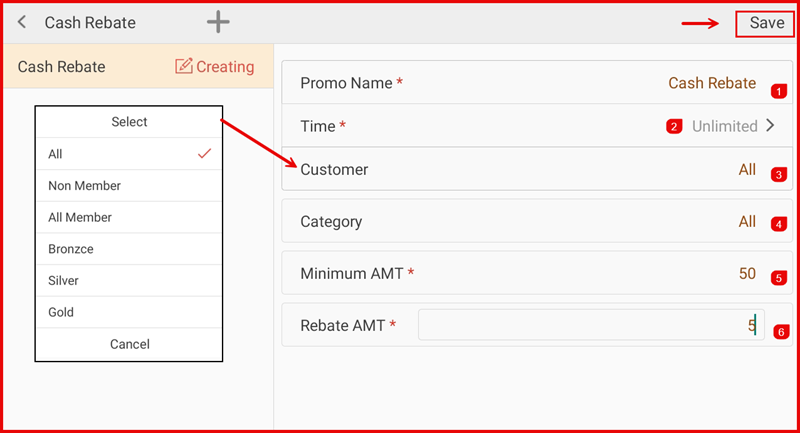The width and height of the screenshot is (800, 433).
Task: Tap the back arrow icon
Action: pos(22,22)
